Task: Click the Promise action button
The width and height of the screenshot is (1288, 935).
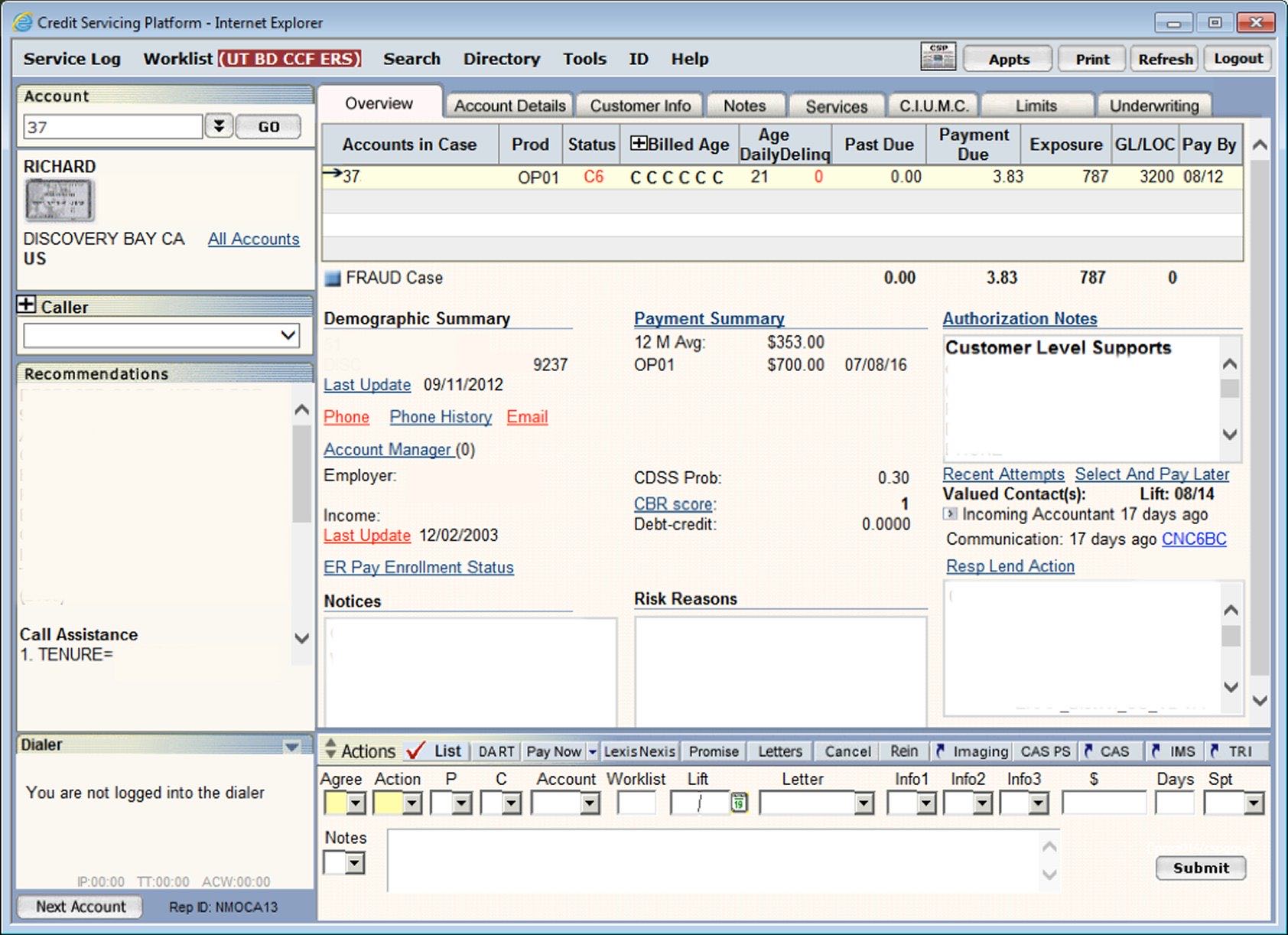Action: 714,751
